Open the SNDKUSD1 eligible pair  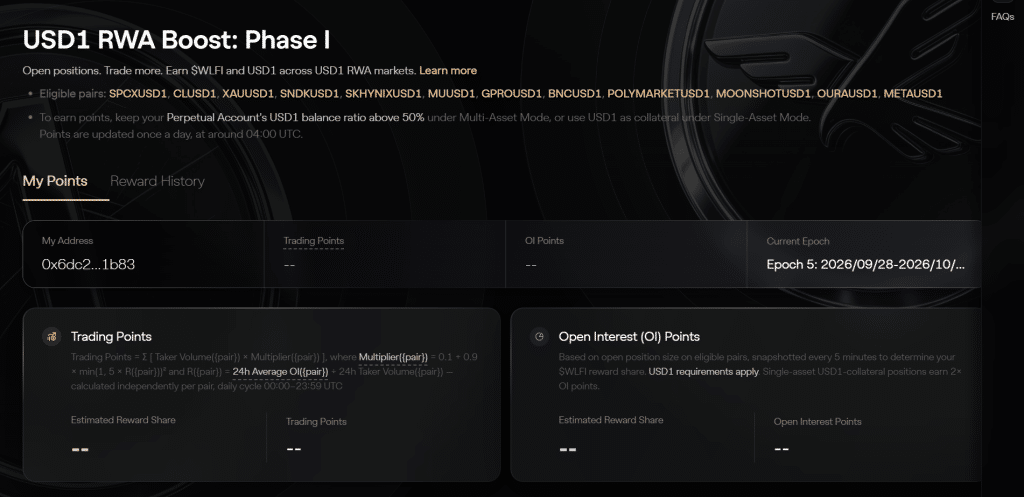[310, 94]
